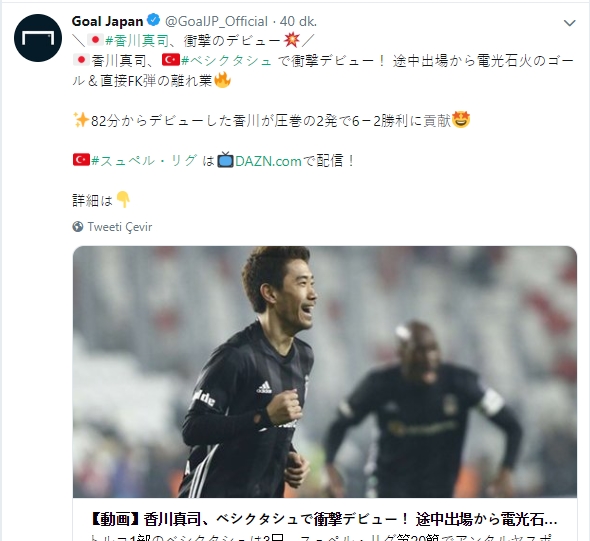
Task: Click the Goal Japan profile avatar
Action: [x=38, y=38]
